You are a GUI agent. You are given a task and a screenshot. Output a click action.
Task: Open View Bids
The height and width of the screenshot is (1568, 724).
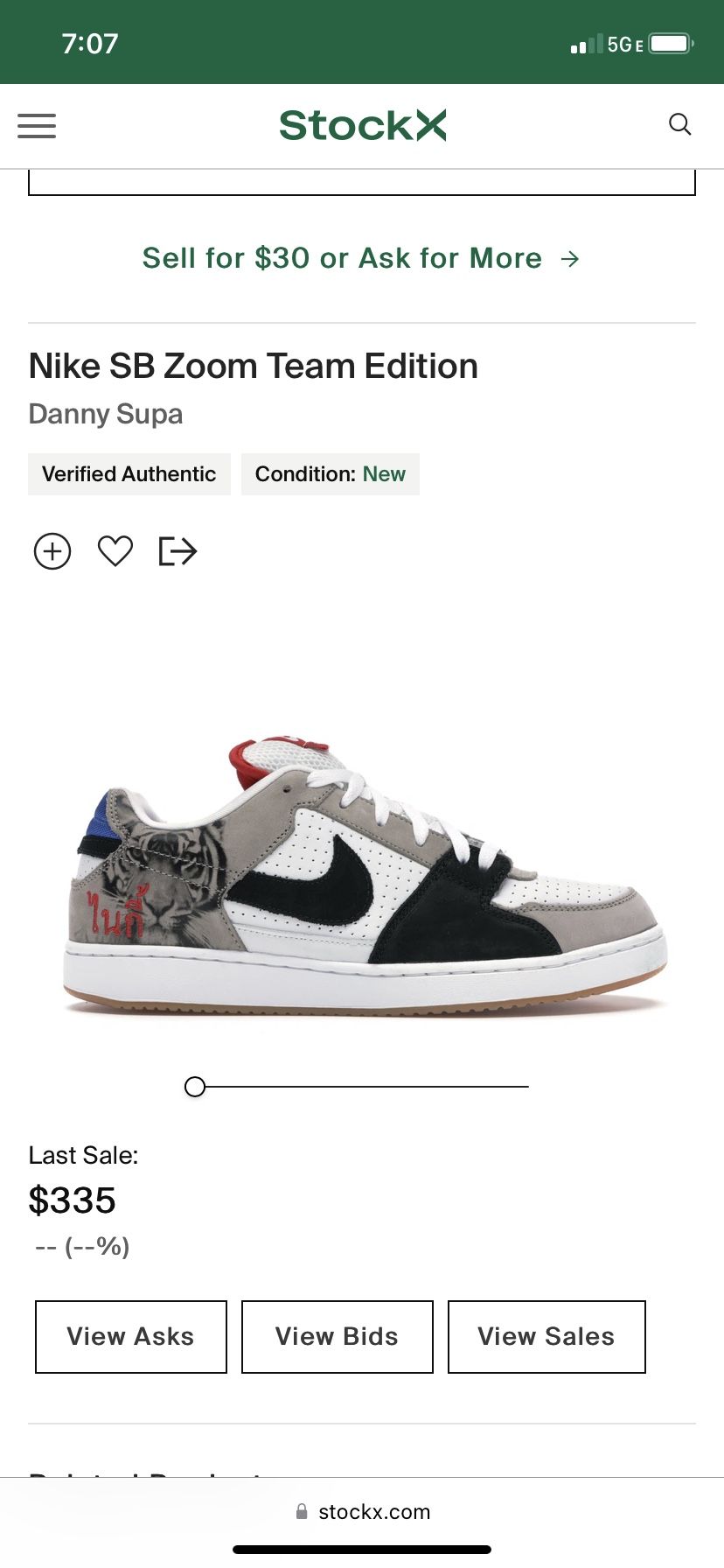click(x=338, y=1337)
